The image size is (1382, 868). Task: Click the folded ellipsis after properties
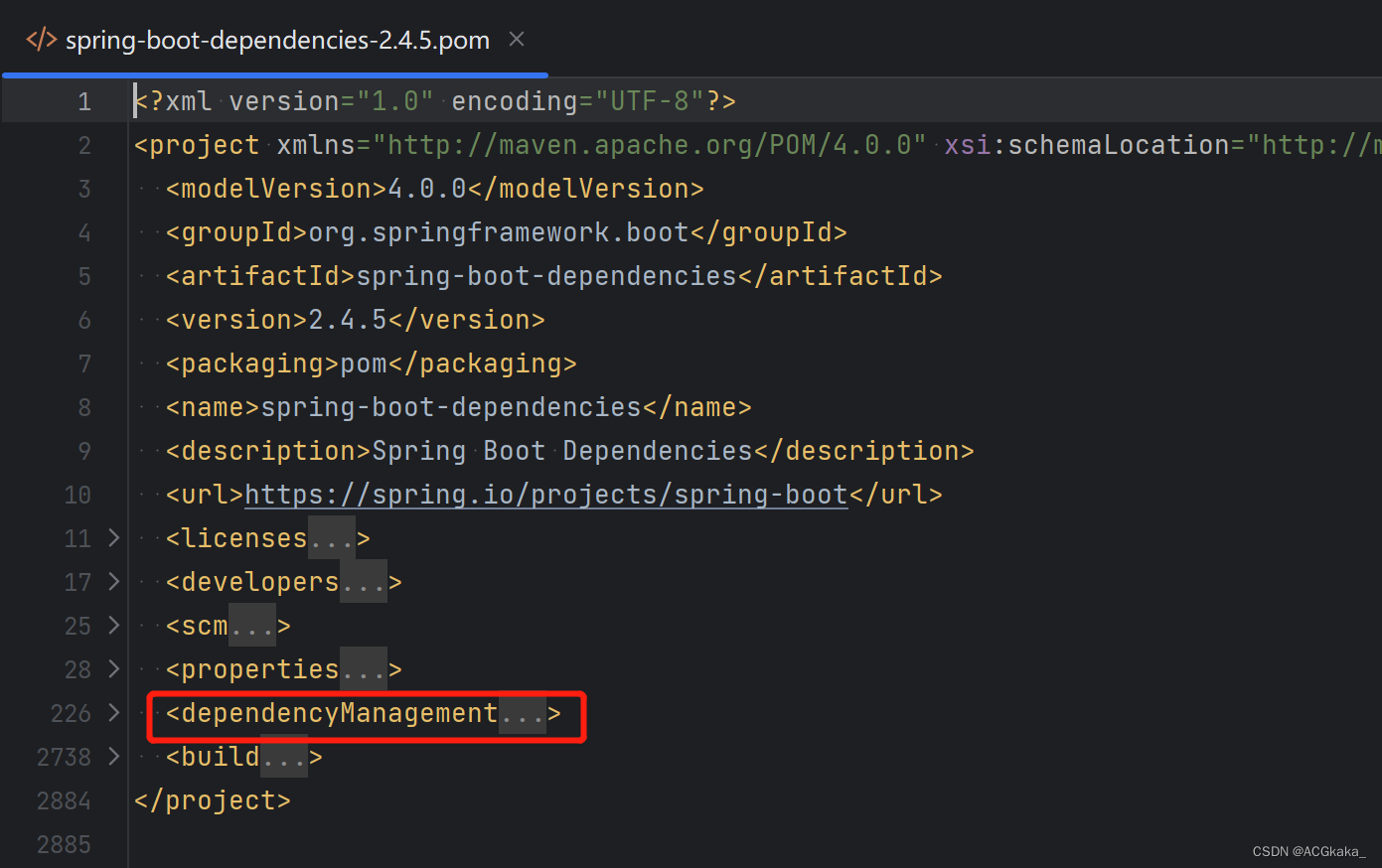coord(363,669)
